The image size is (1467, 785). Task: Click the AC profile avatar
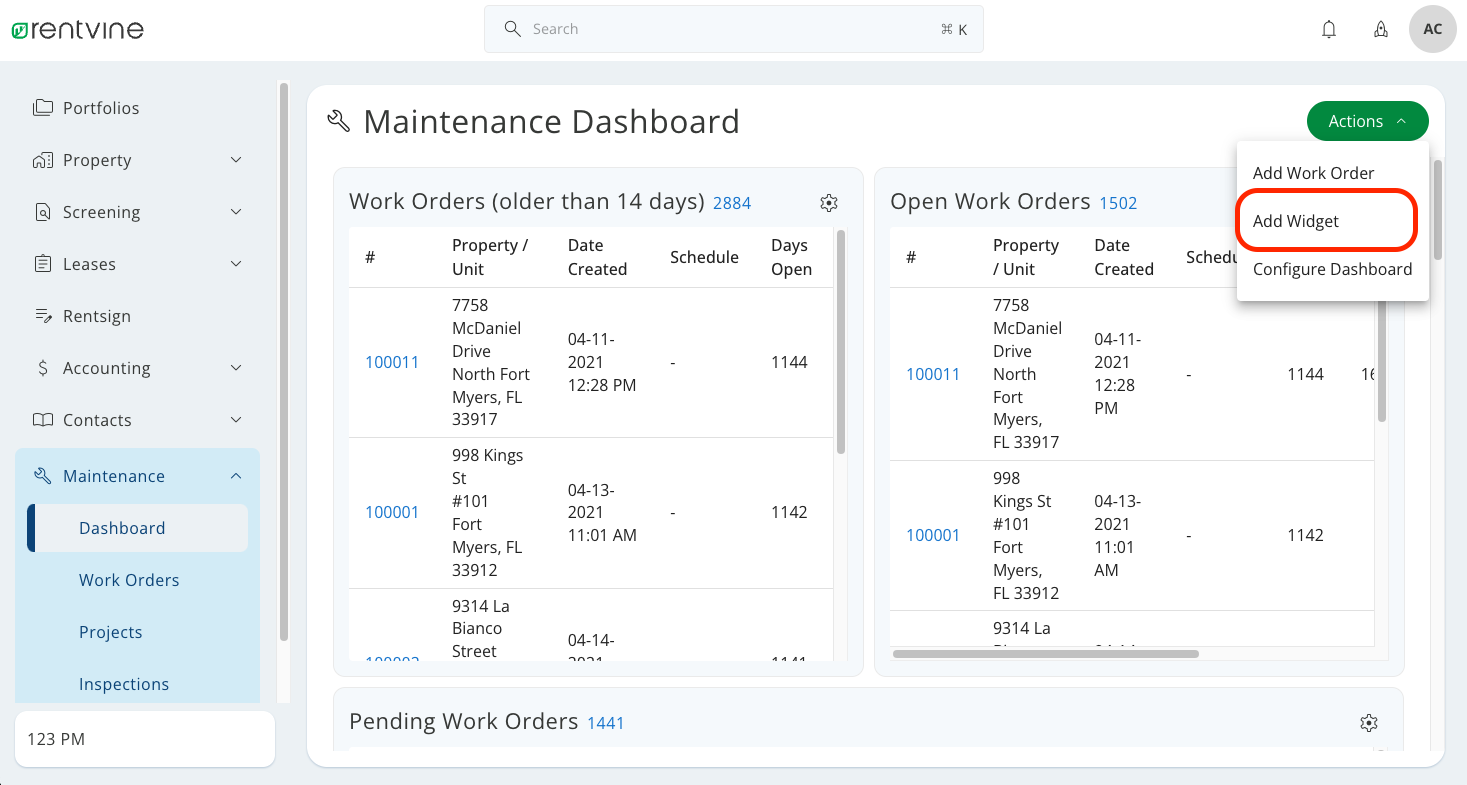click(1433, 29)
